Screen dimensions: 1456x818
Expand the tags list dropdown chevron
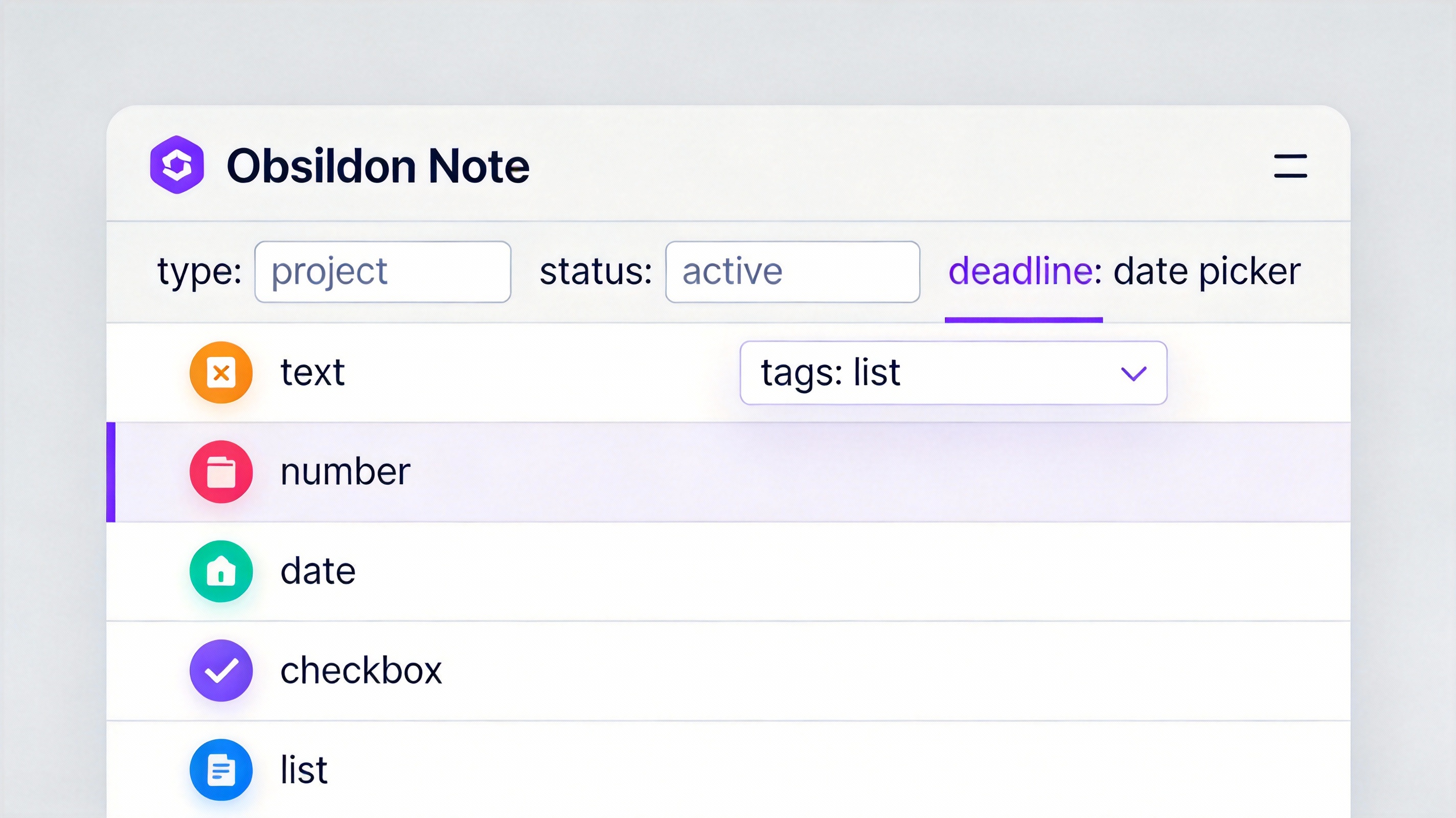click(x=1133, y=374)
